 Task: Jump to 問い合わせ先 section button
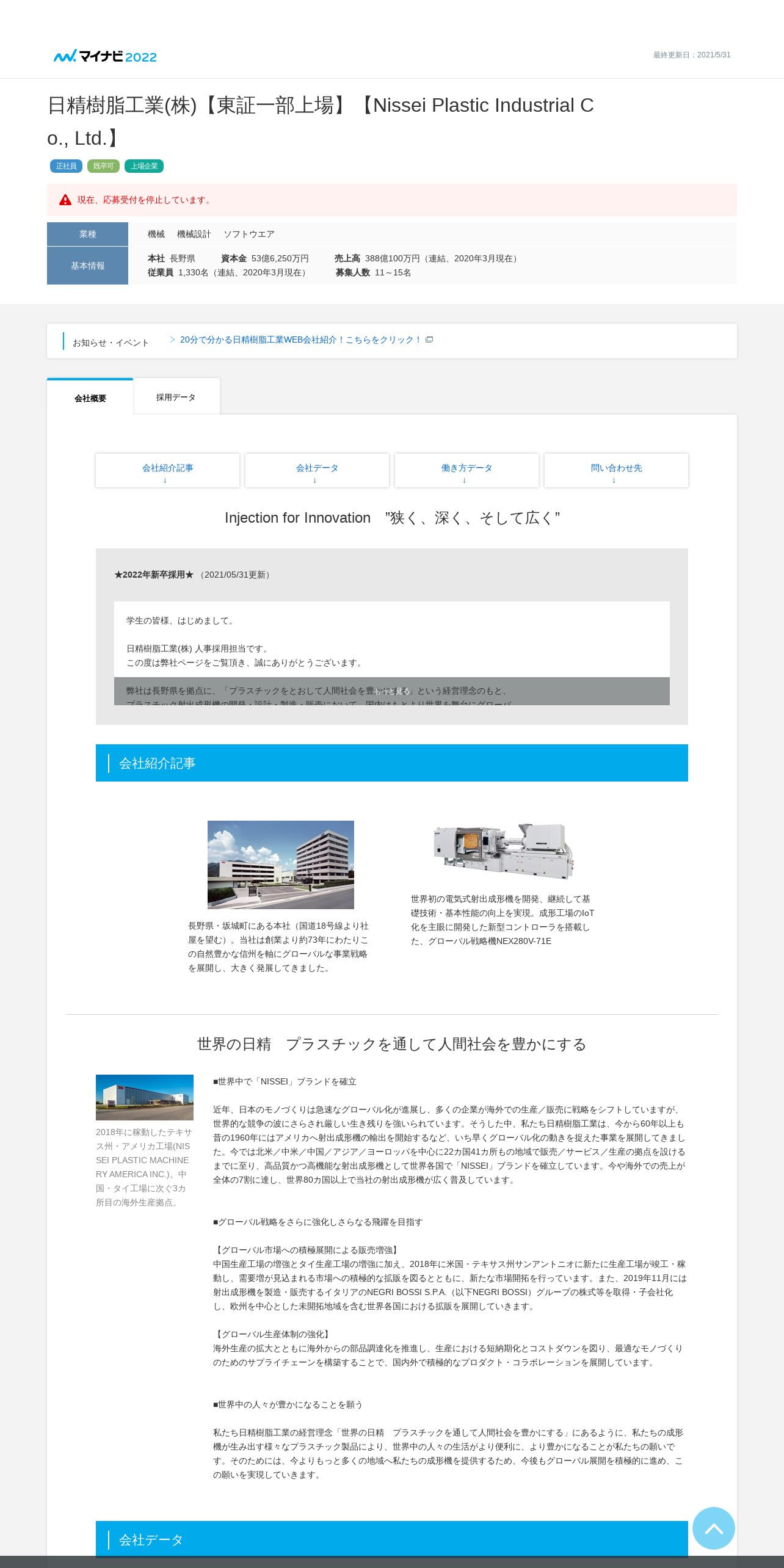click(x=616, y=470)
